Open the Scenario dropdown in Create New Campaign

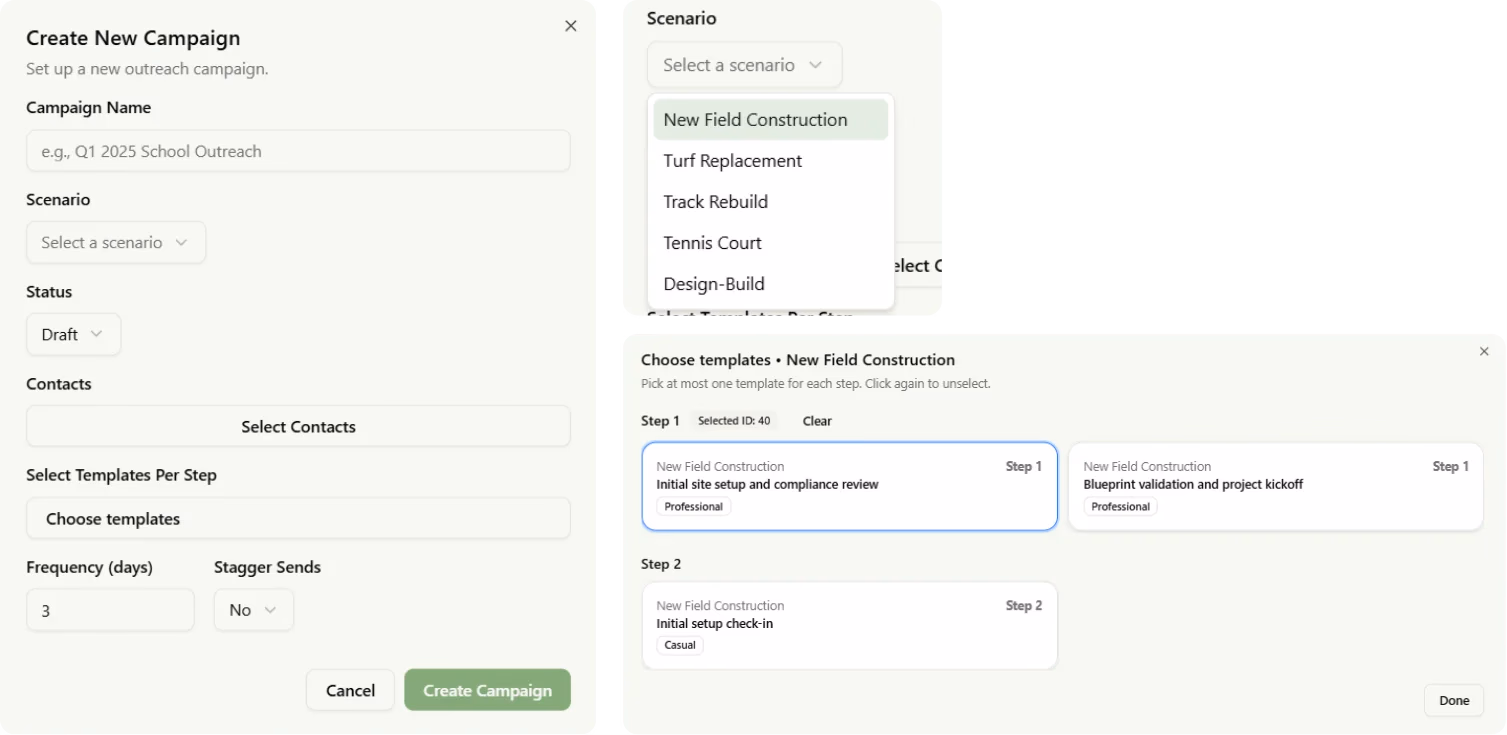(116, 242)
